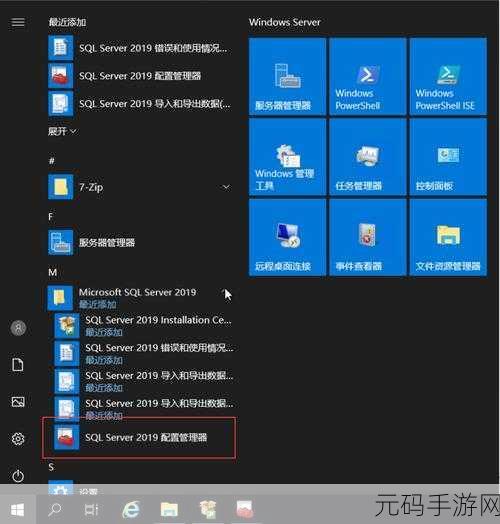Click the 最近添加 section heading
Image resolution: width=500 pixels, height=524 pixels.
click(67, 22)
